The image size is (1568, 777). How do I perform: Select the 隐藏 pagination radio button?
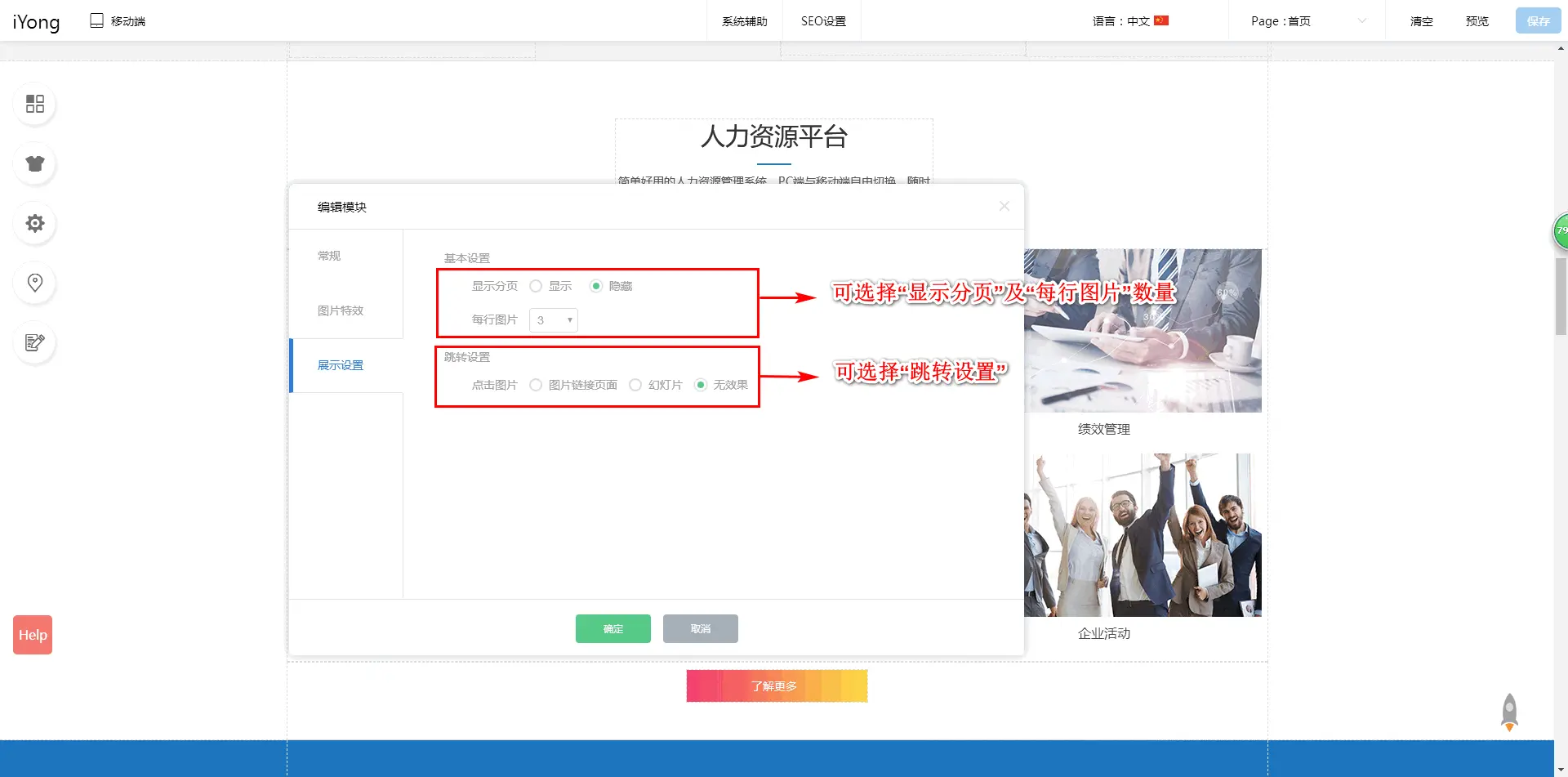596,286
